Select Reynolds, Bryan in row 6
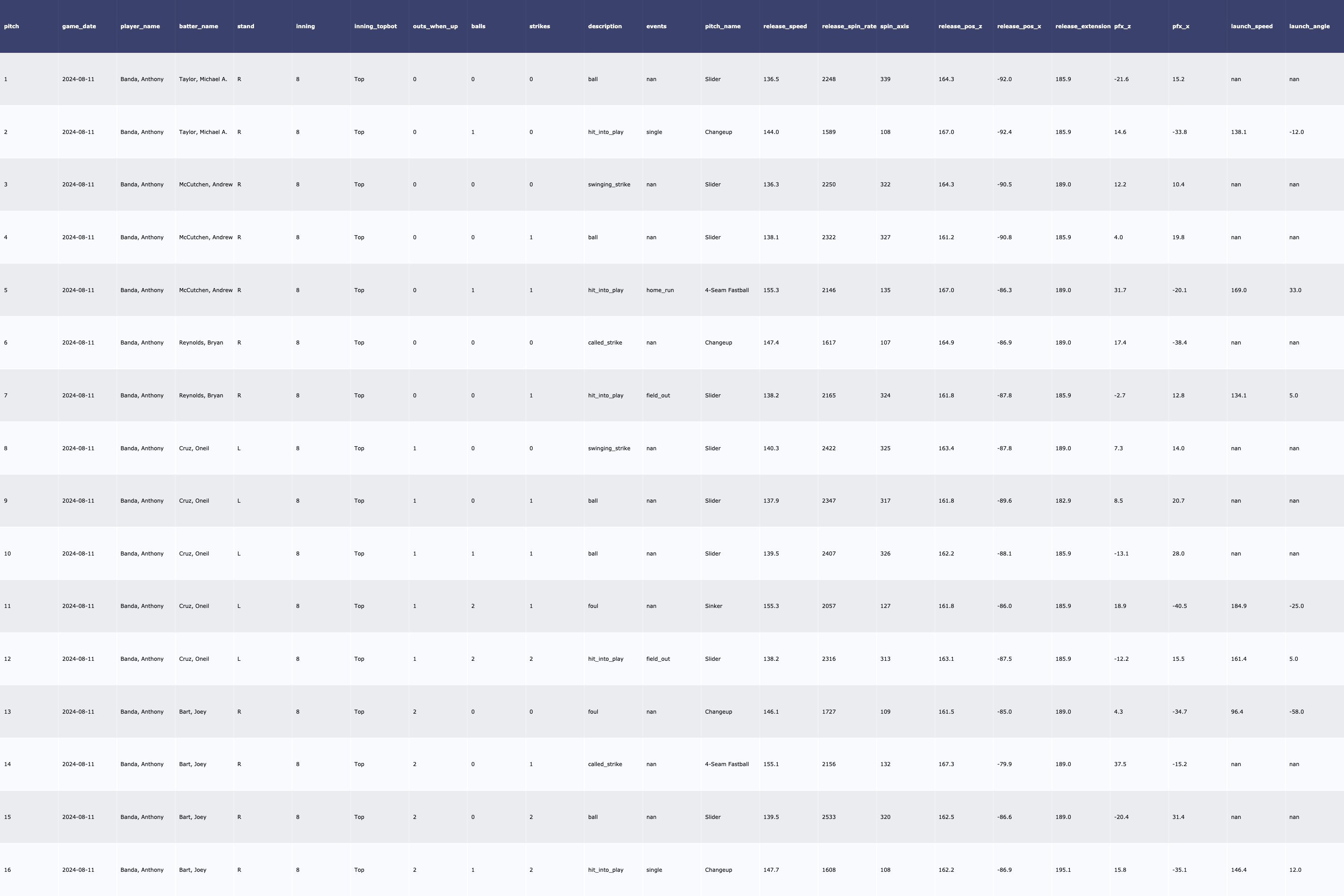 click(201, 343)
